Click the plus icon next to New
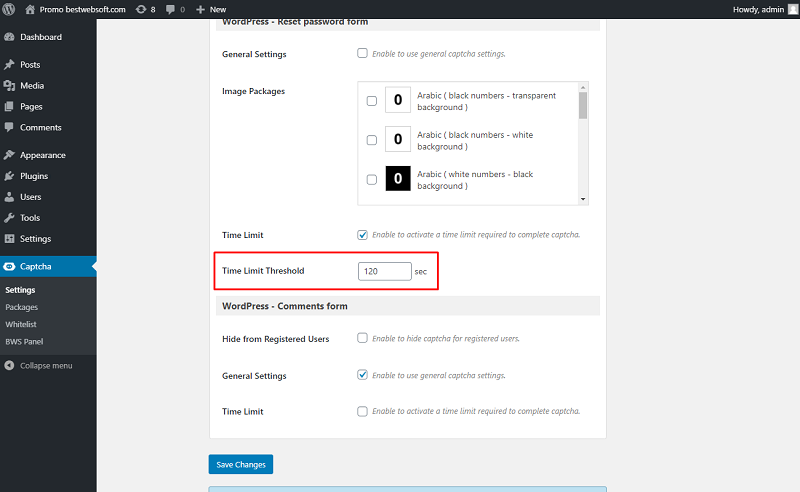 pyautogui.click(x=201, y=9)
